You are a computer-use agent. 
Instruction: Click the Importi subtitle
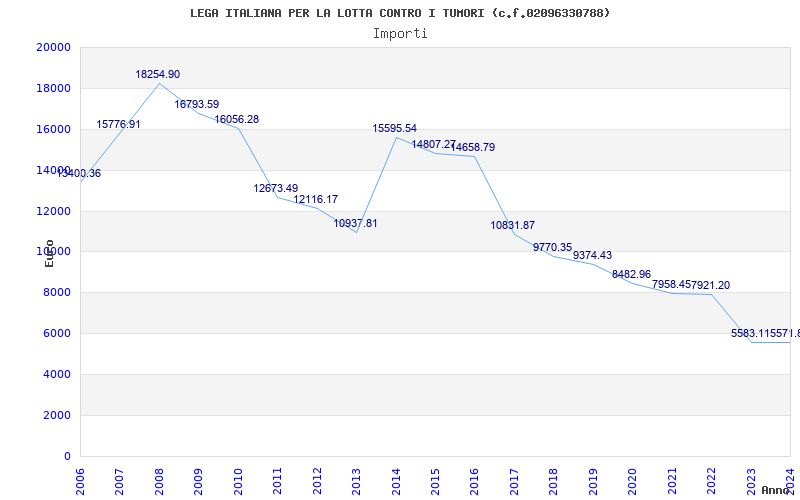400,34
